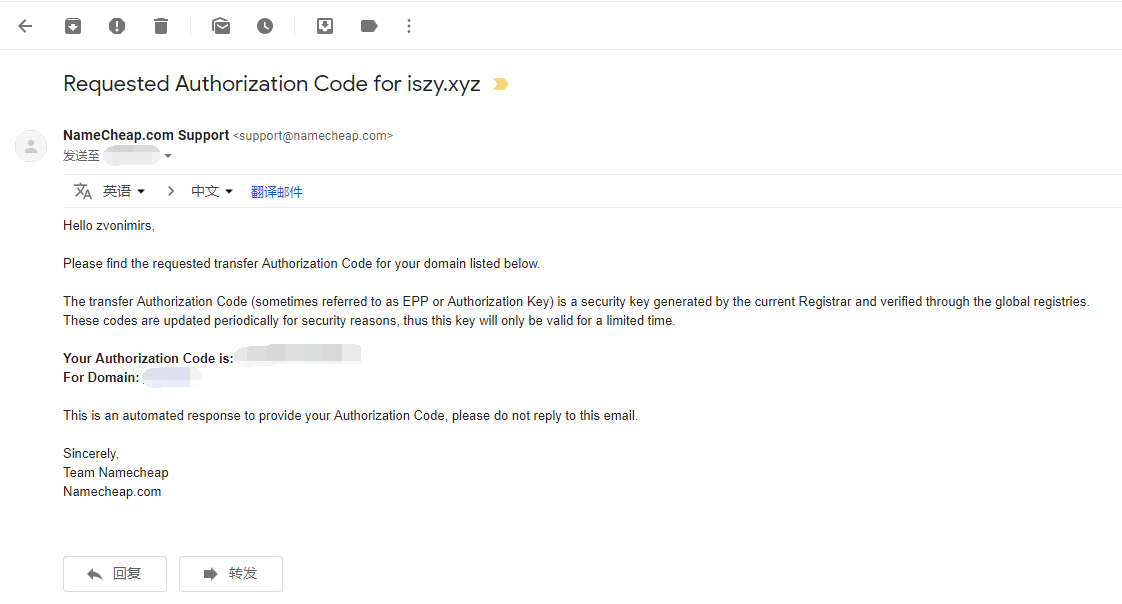Click sender name NameCheap.com Support

146,135
